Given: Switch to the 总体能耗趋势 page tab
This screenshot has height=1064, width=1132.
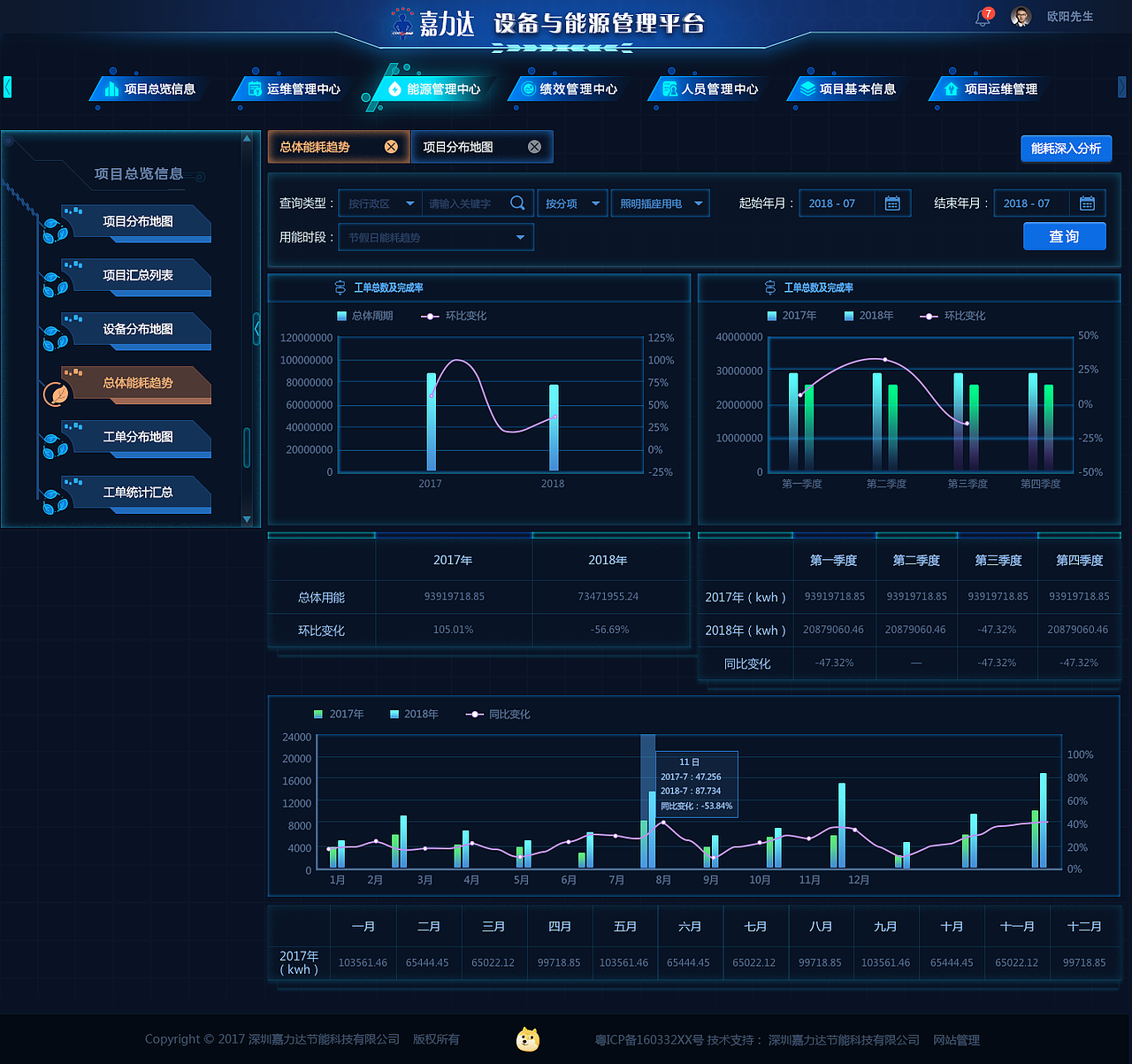Looking at the screenshot, I should click(315, 147).
